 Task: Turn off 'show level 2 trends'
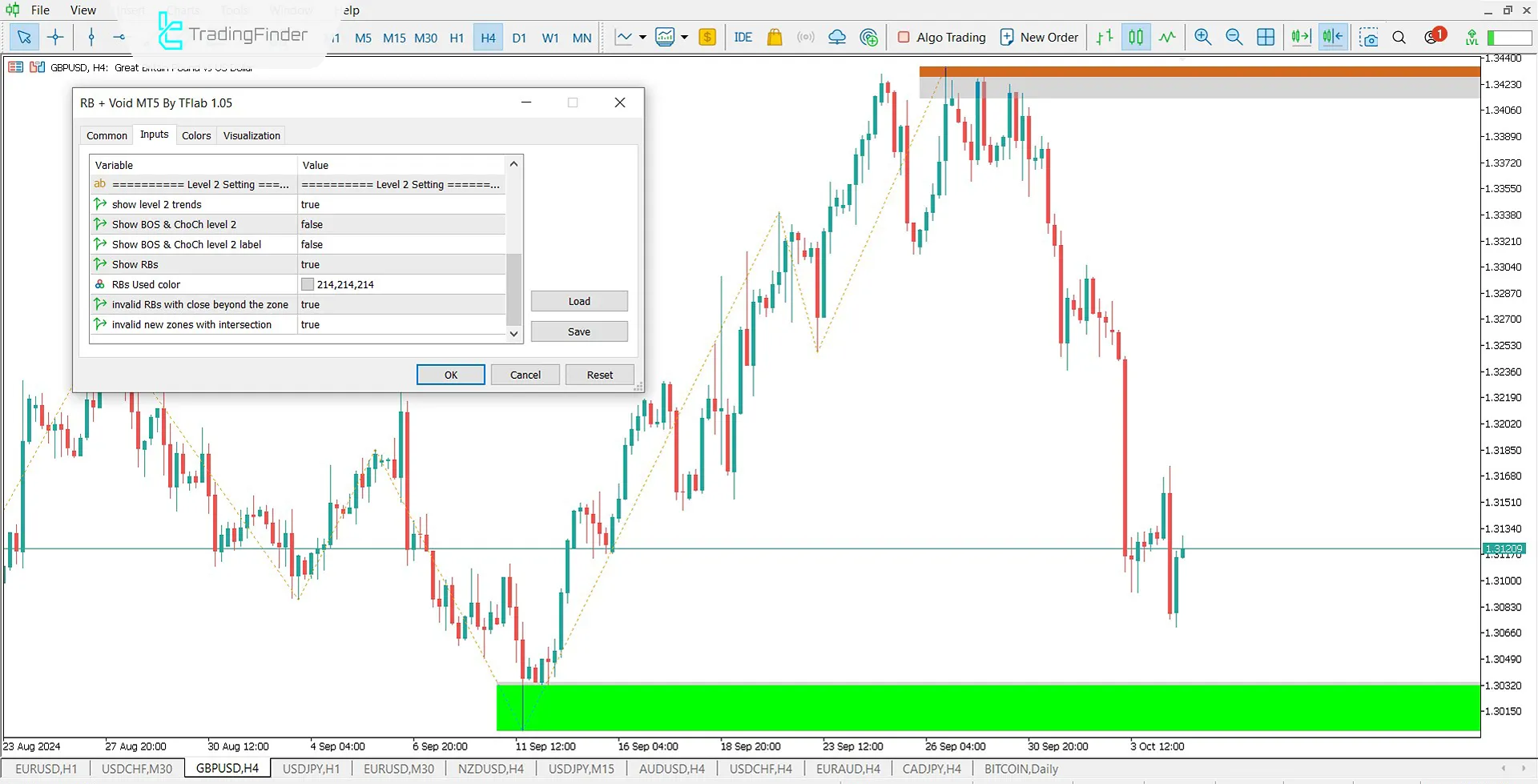(401, 204)
